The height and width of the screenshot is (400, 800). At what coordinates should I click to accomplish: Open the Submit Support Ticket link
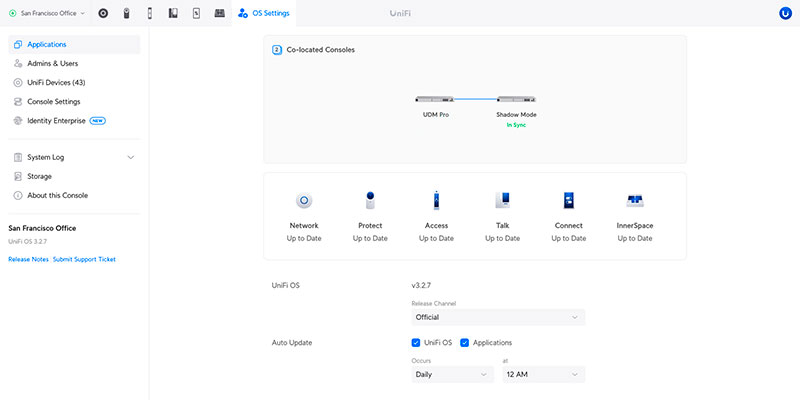[84, 259]
